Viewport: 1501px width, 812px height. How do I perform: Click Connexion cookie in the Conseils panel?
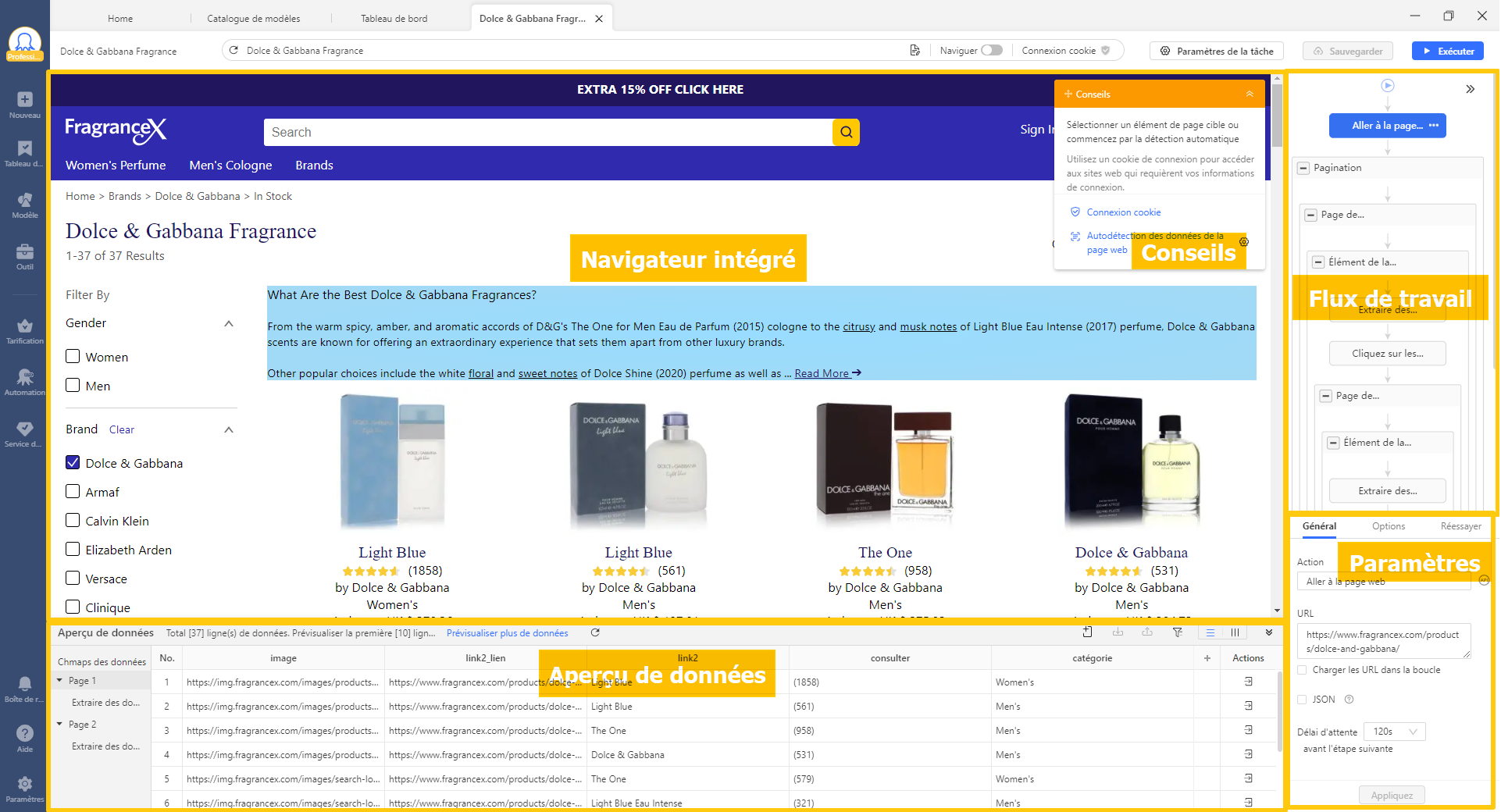coord(1124,212)
